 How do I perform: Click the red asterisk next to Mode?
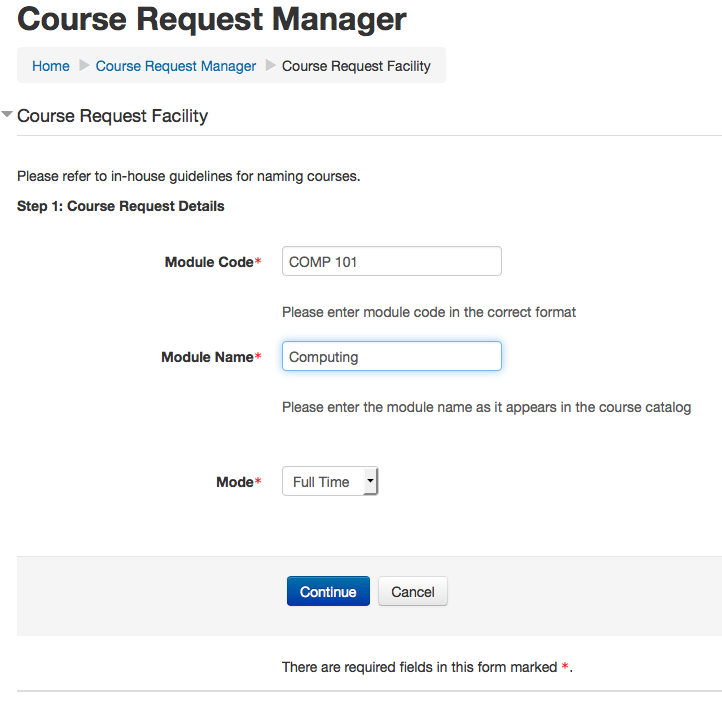[x=258, y=482]
